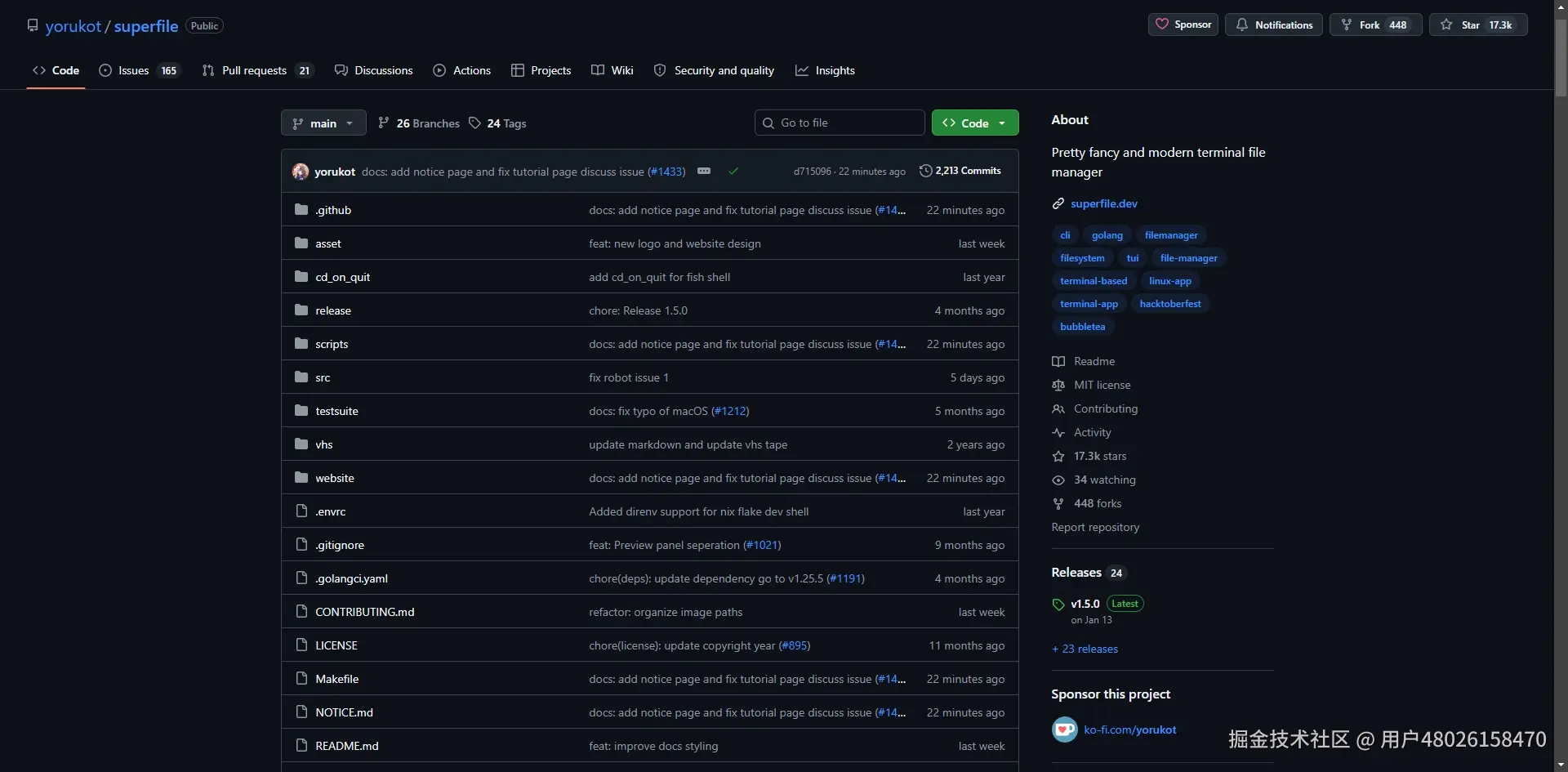Click the tag icon beside 24 Tags

[x=474, y=123]
